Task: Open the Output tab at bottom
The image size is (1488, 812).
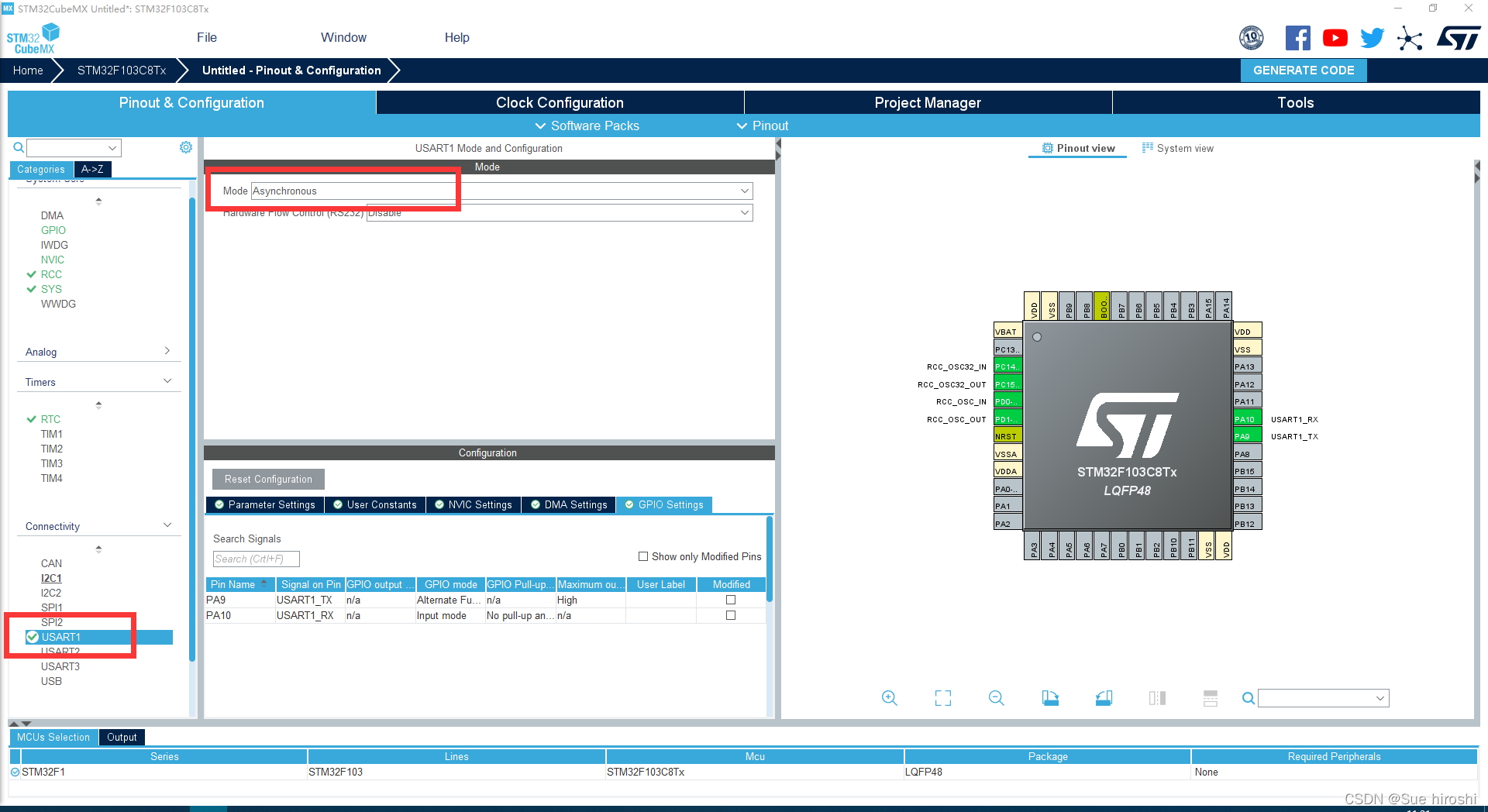Action: (122, 737)
